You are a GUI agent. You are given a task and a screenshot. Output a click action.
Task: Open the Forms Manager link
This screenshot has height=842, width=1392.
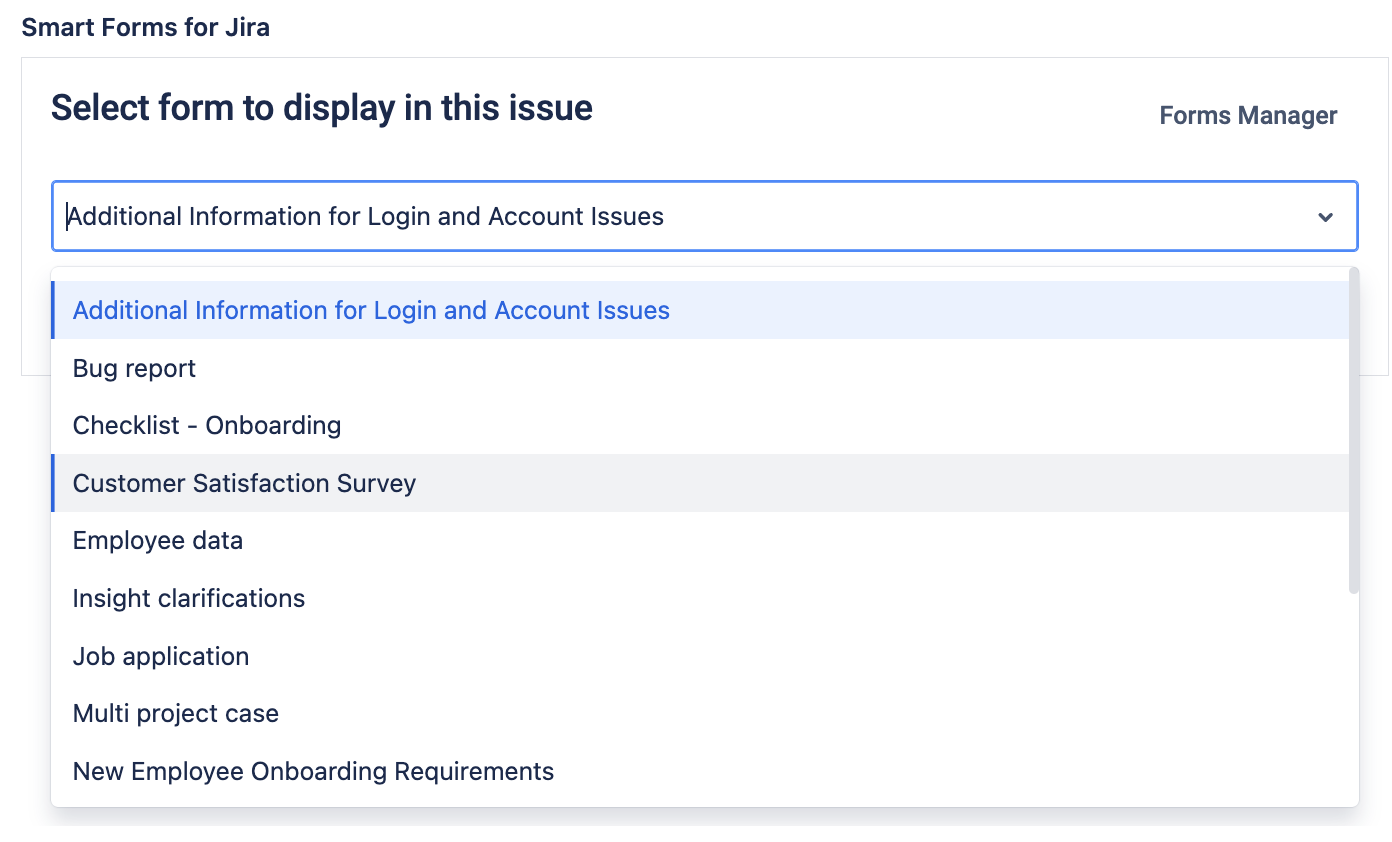click(x=1248, y=116)
